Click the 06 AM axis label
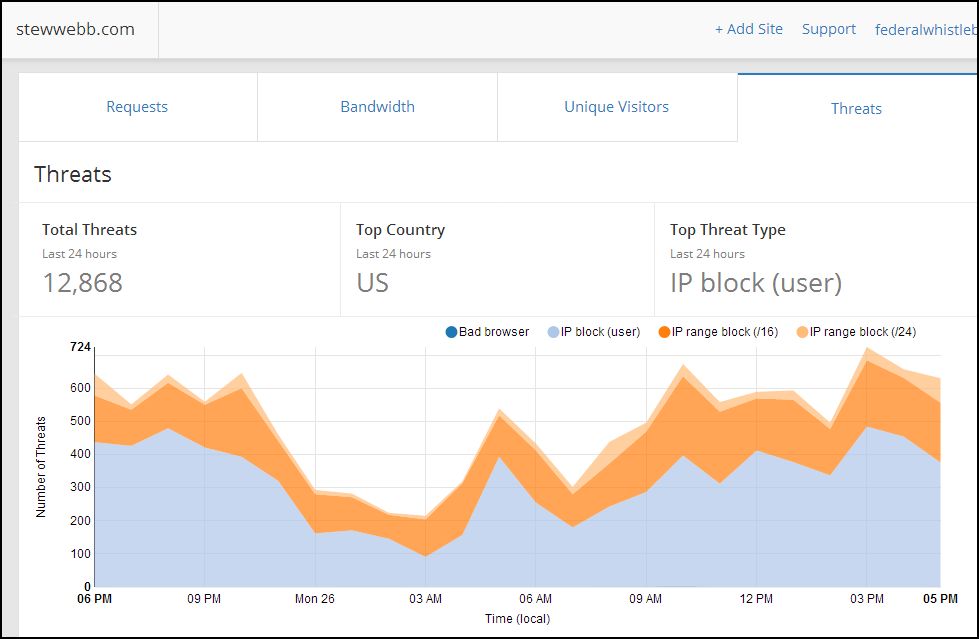 click(535, 598)
